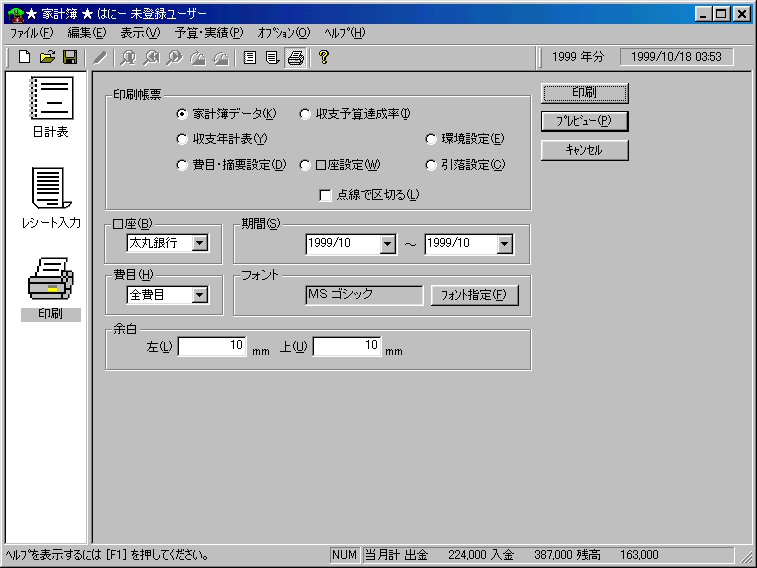Click the previous month arrow icon
Image resolution: width=757 pixels, height=568 pixels.
click(x=197, y=57)
